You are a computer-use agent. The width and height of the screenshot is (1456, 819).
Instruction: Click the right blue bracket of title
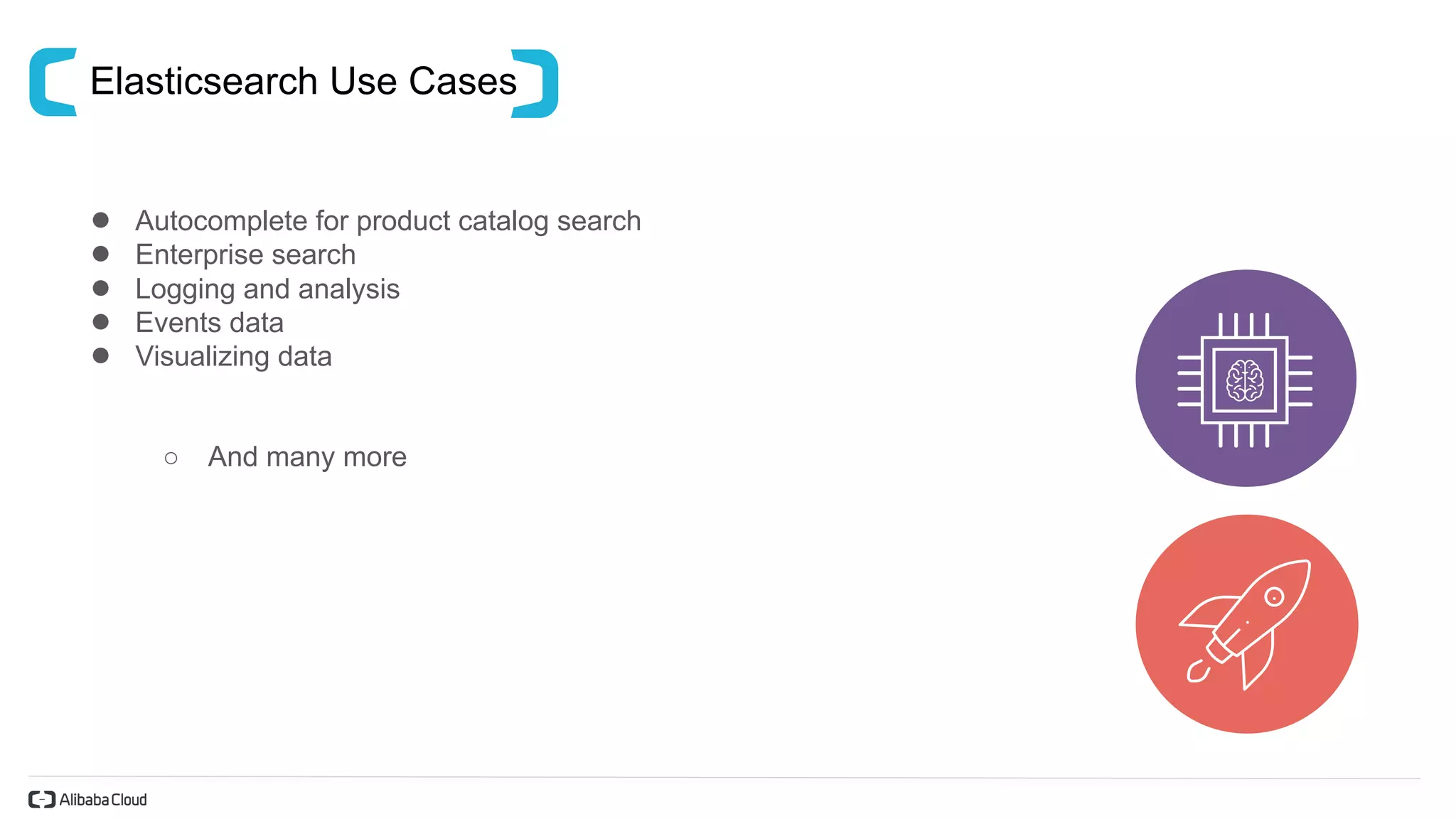click(x=535, y=83)
